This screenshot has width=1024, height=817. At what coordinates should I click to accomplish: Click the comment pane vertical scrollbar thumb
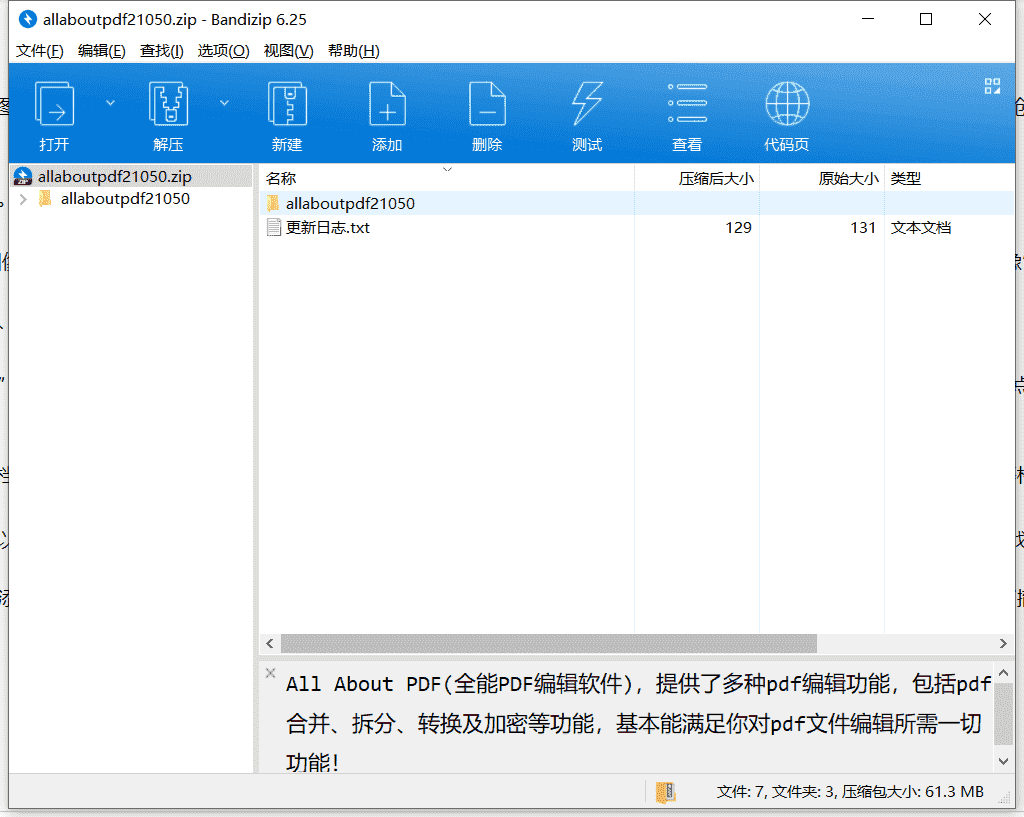coord(1003,713)
